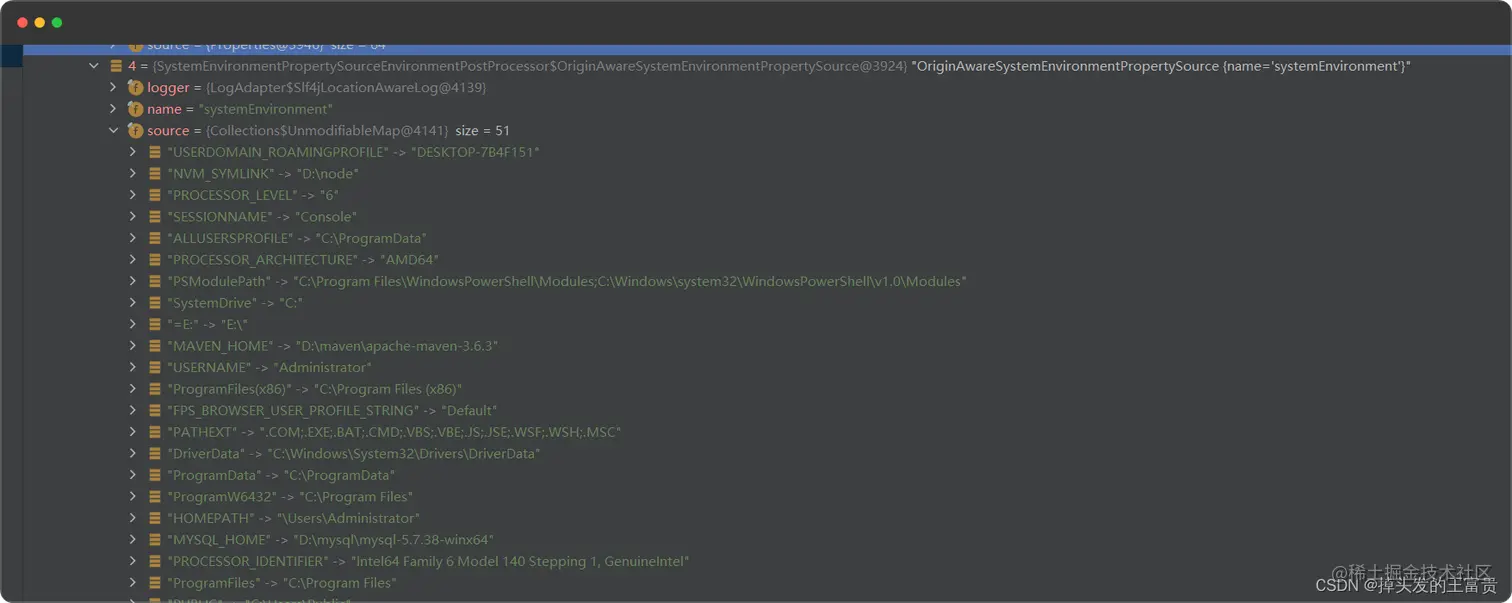Image resolution: width=1512 pixels, height=603 pixels.
Task: Expand the PSModulePath map entry
Action: 133,281
